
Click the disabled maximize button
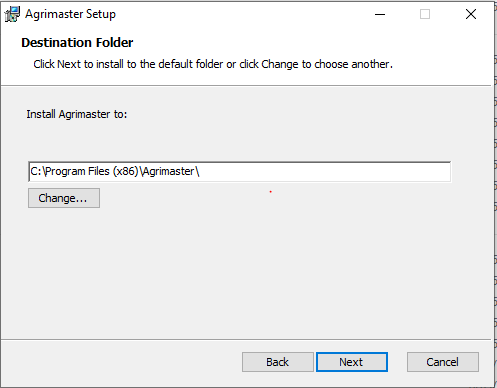click(x=425, y=14)
